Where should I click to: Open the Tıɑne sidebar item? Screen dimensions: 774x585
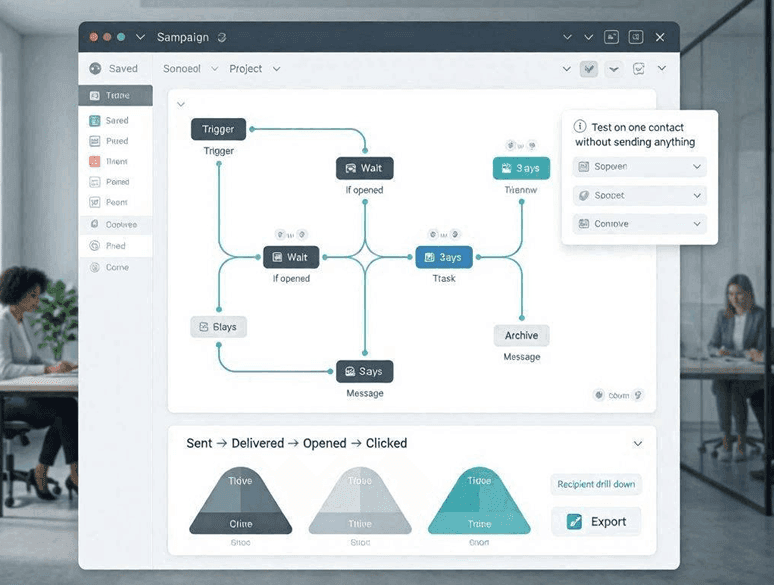116,95
